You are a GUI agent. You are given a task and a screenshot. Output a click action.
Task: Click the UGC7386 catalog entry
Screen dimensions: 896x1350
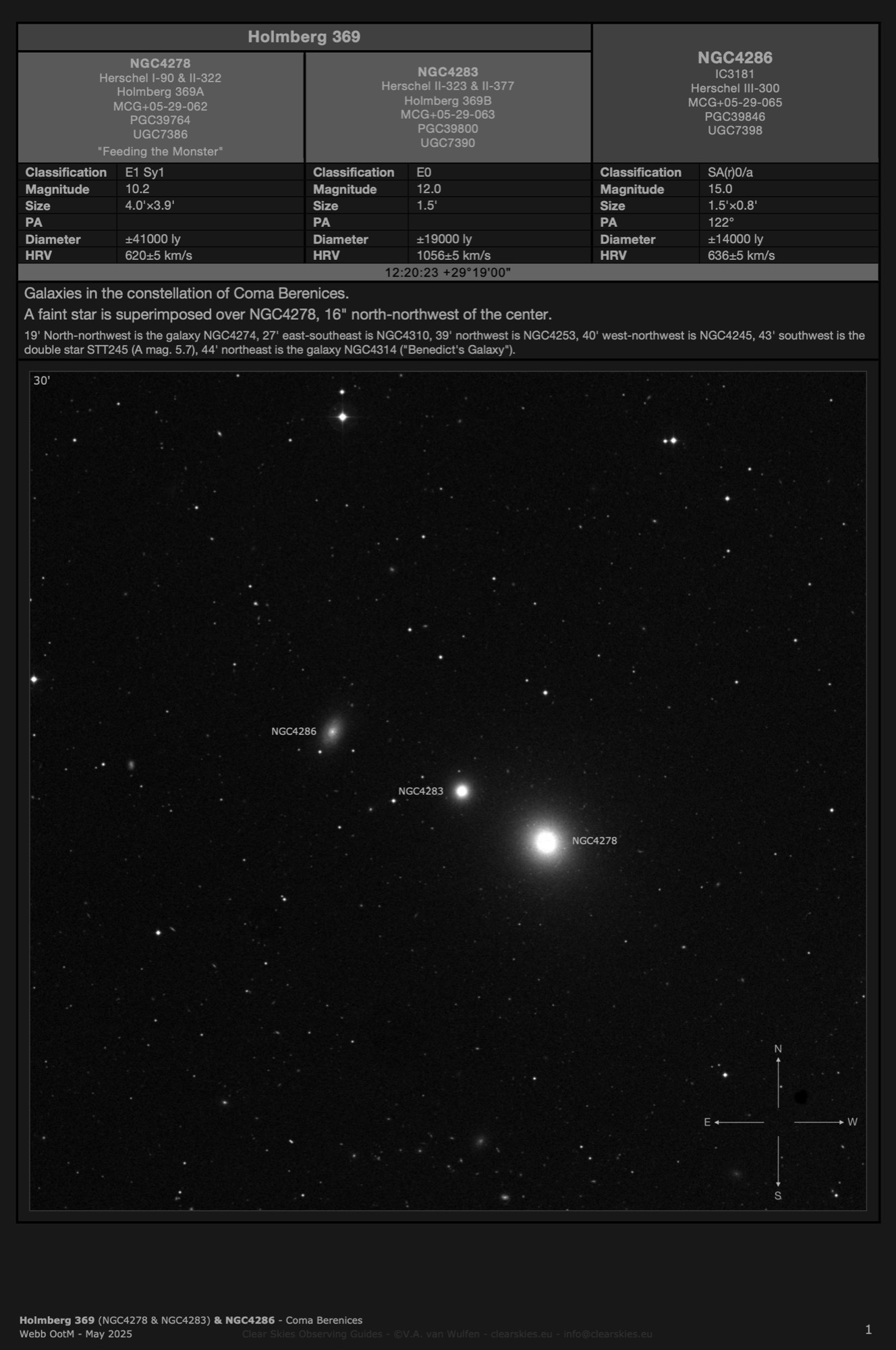click(x=161, y=134)
